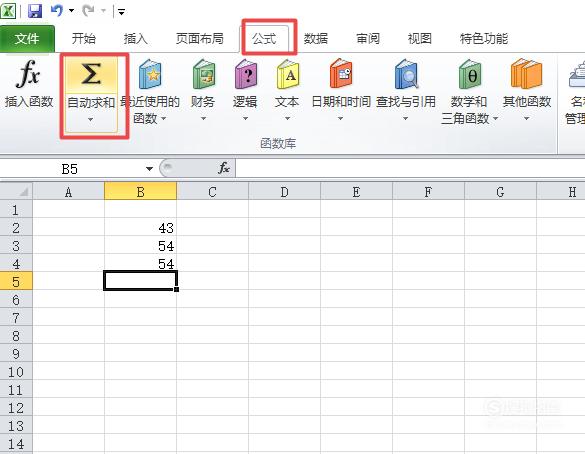Select row 14 header

[16, 444]
